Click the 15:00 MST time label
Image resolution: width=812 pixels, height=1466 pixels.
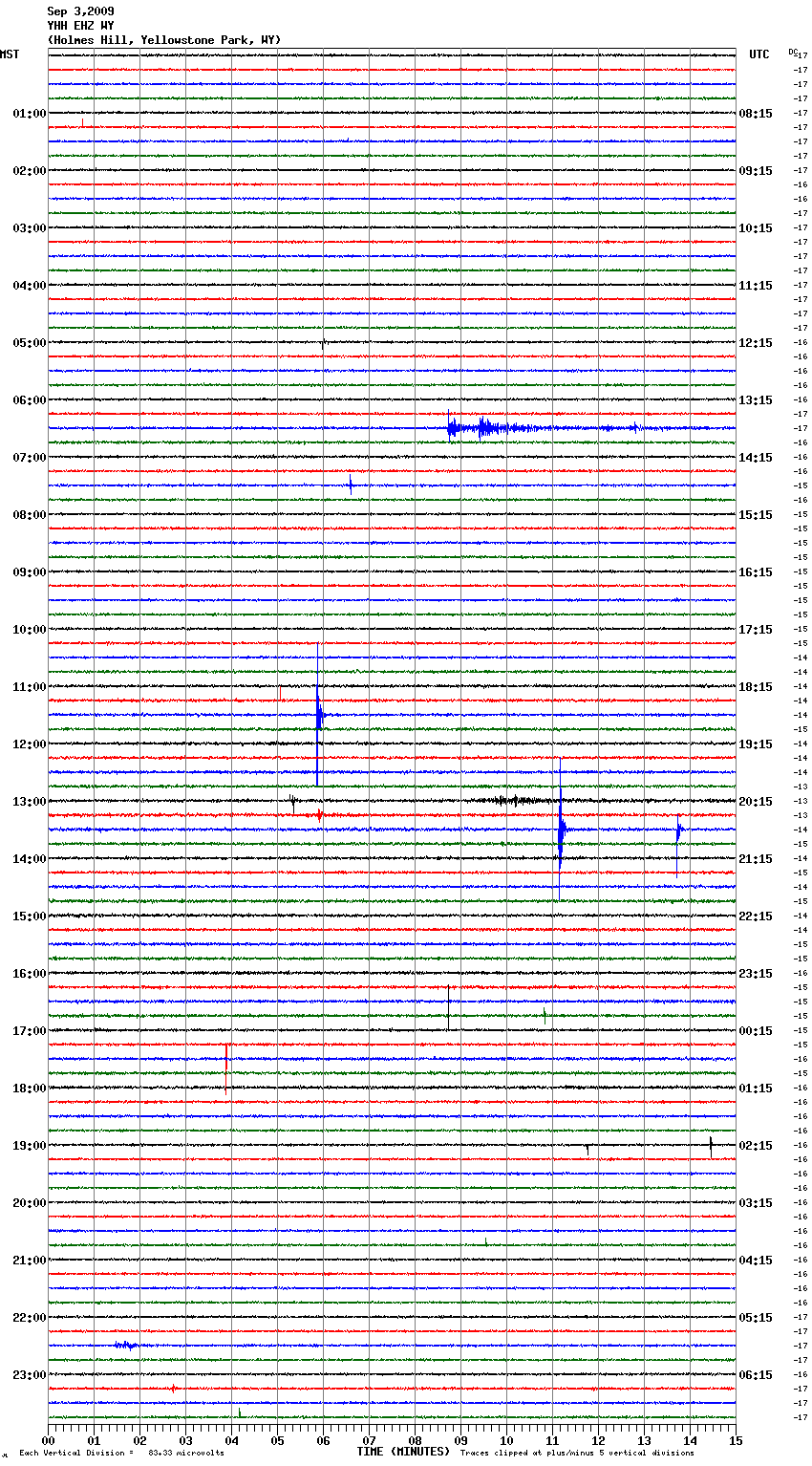click(x=30, y=916)
